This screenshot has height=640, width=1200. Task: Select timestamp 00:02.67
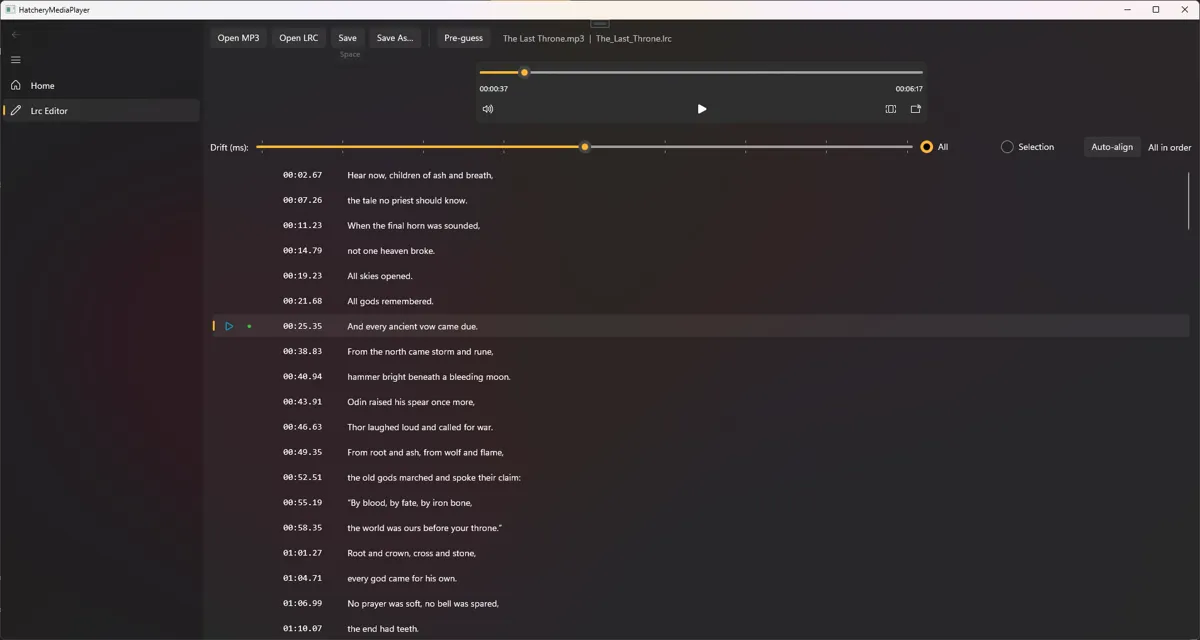pyautogui.click(x=302, y=175)
